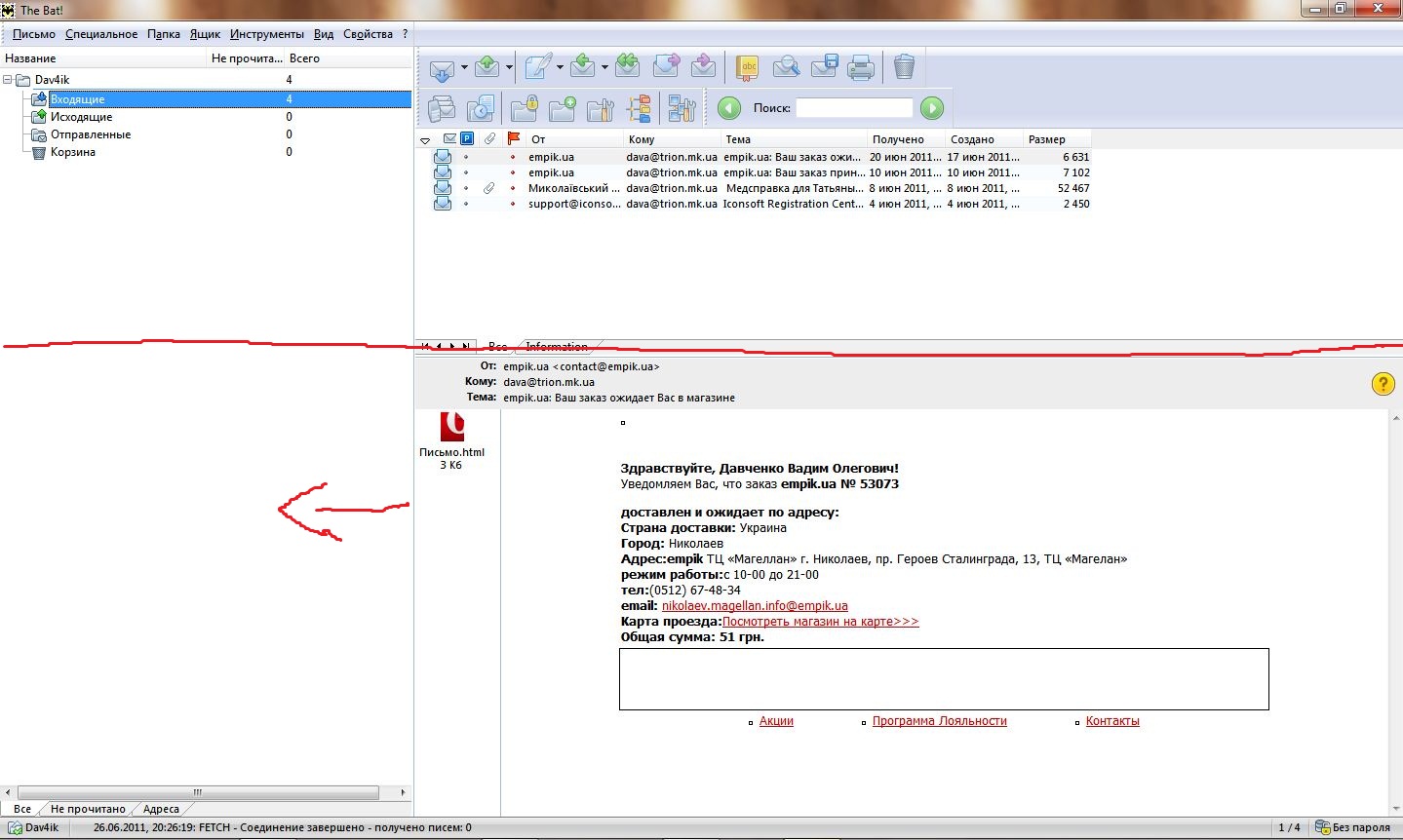Focus the Поиск search field
The width and height of the screenshot is (1403, 840).
pyautogui.click(x=854, y=108)
